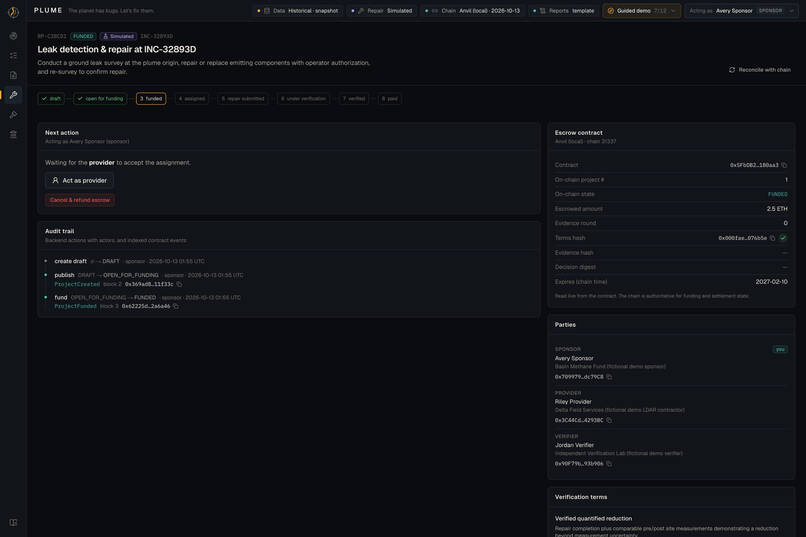Expand the Acting as Avery Sponsor dropdown
Image resolution: width=806 pixels, height=537 pixels.
click(743, 11)
